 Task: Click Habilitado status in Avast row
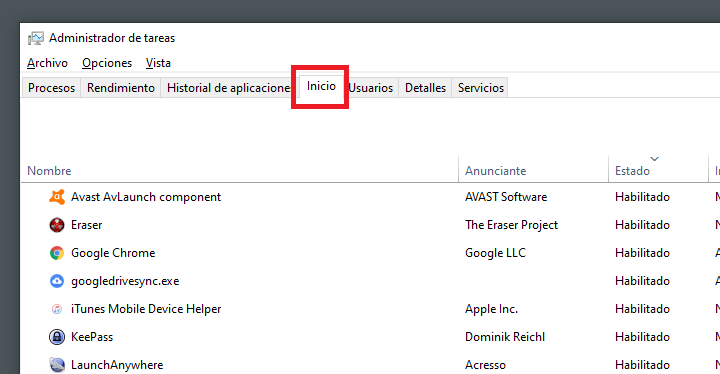coord(642,197)
